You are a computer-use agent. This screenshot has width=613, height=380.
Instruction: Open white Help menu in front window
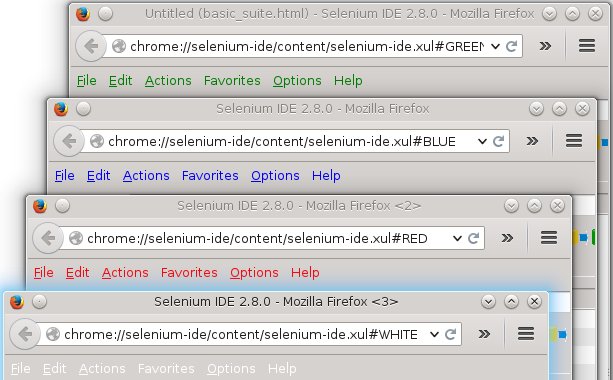coord(282,369)
